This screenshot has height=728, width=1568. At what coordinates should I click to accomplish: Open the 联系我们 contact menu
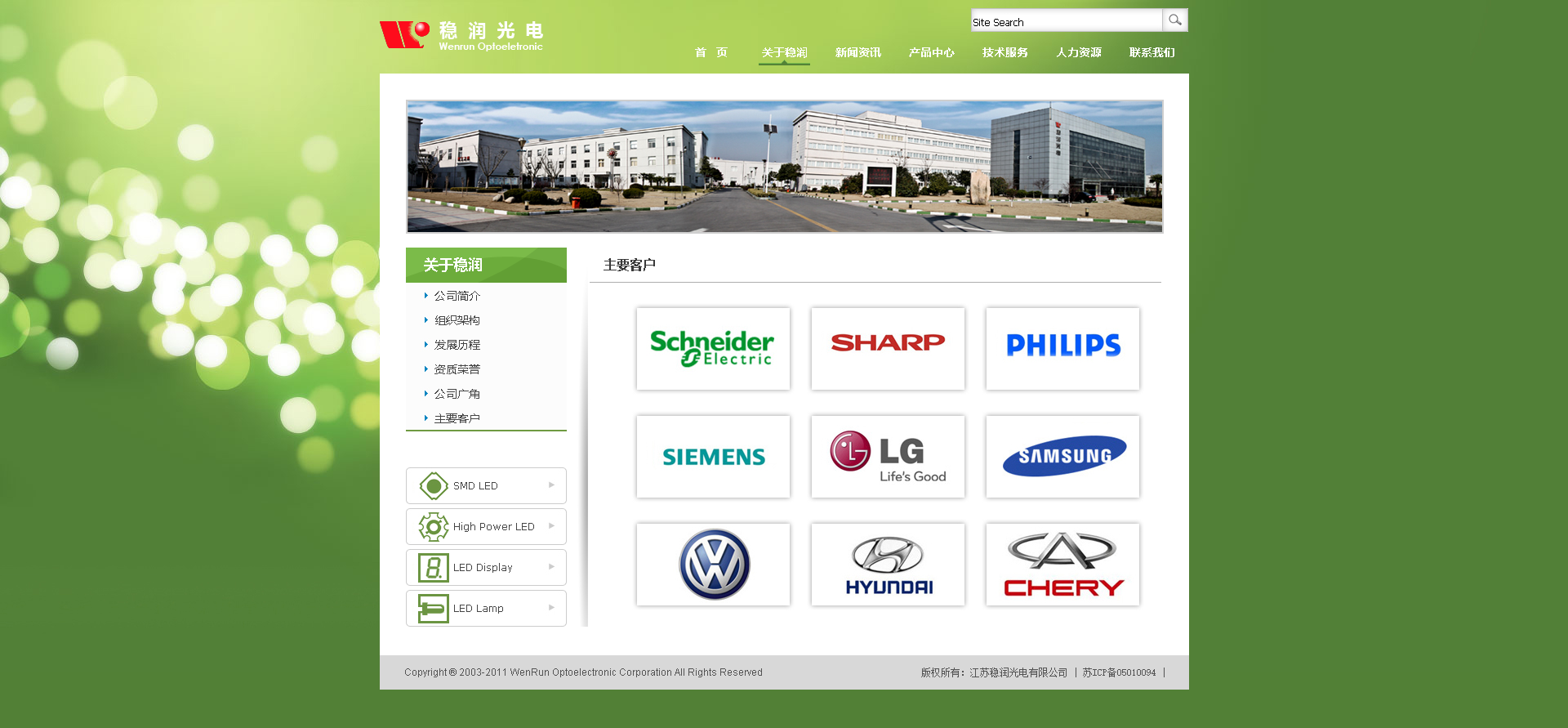click(x=1151, y=52)
